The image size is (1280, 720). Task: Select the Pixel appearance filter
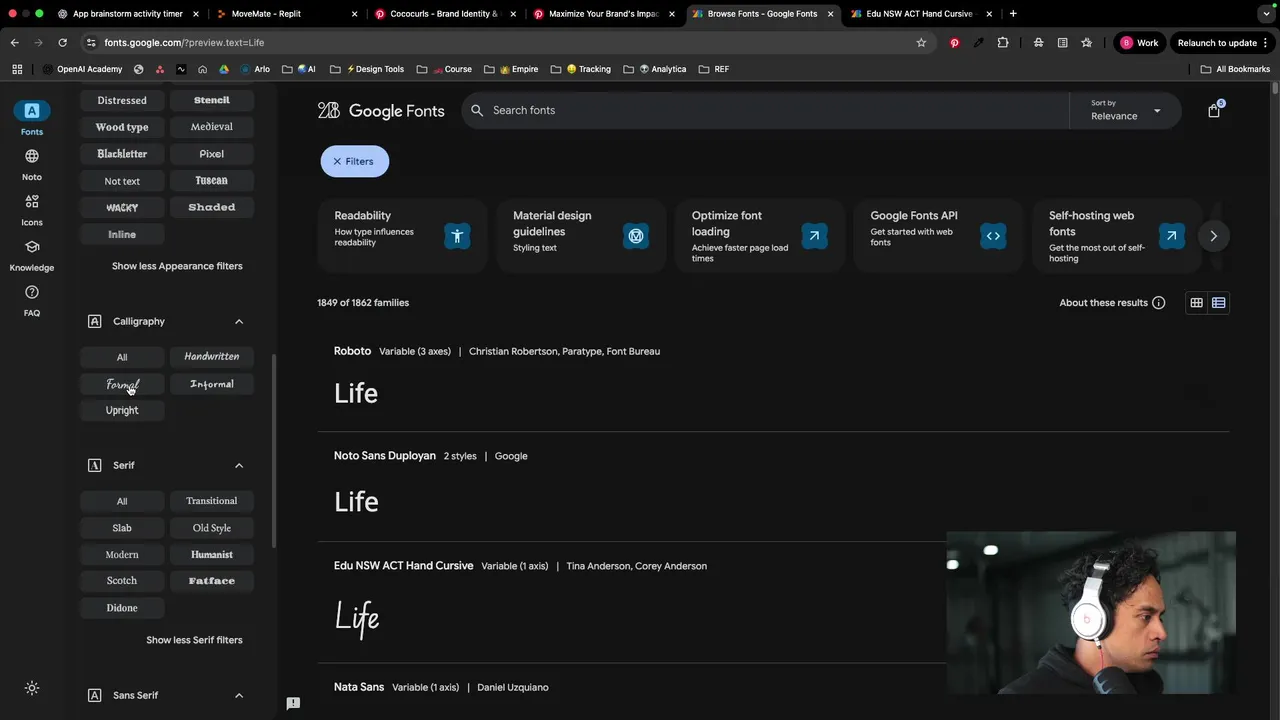(212, 154)
